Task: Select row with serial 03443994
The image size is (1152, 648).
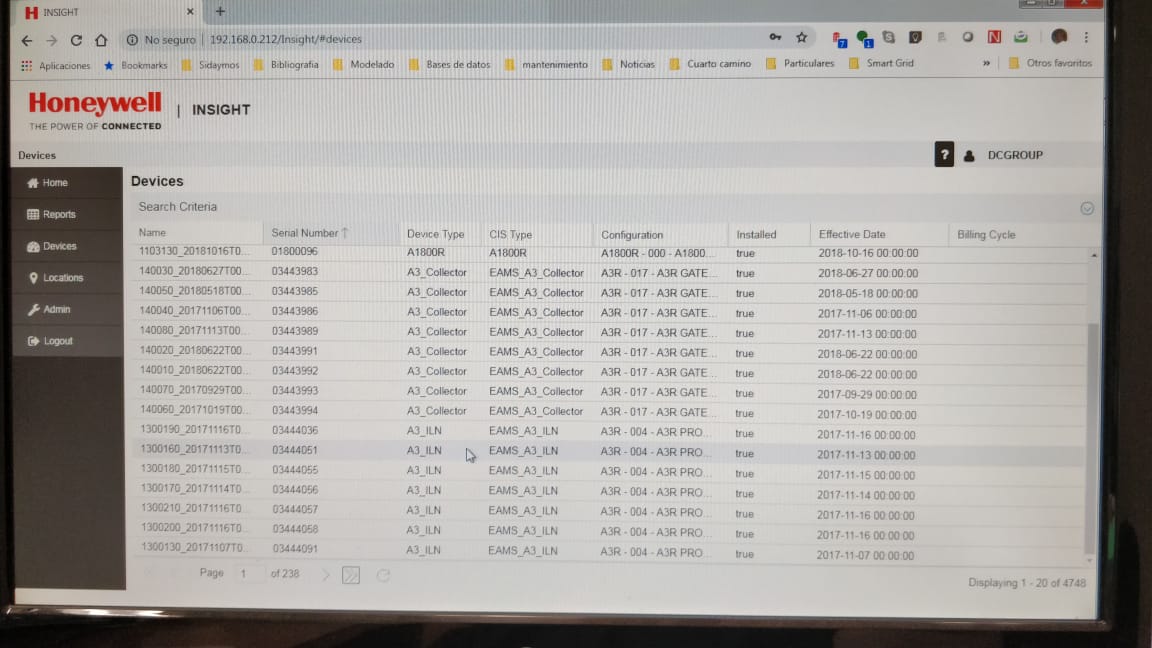Action: 609,411
